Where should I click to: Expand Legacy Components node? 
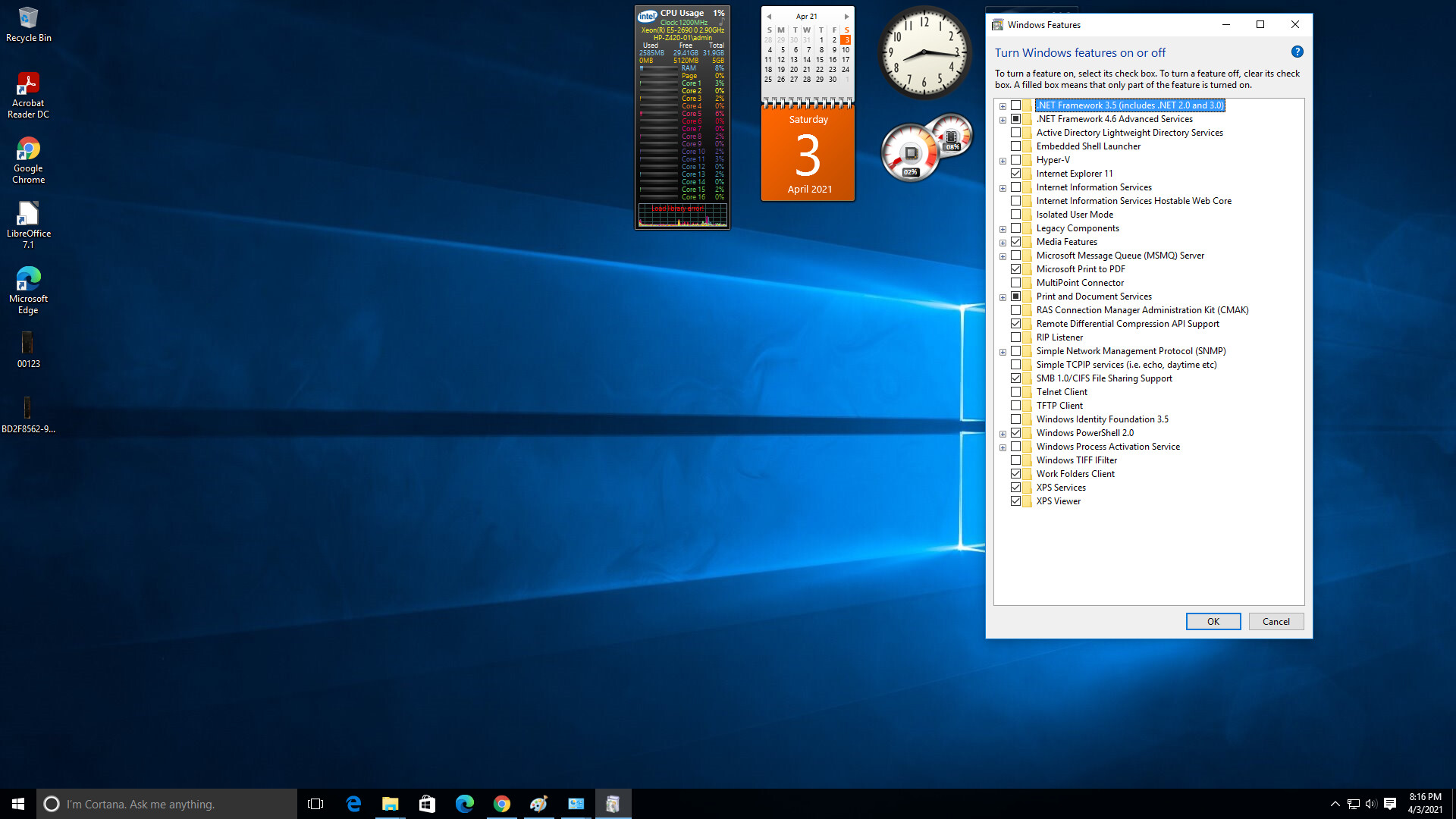coord(1003,229)
